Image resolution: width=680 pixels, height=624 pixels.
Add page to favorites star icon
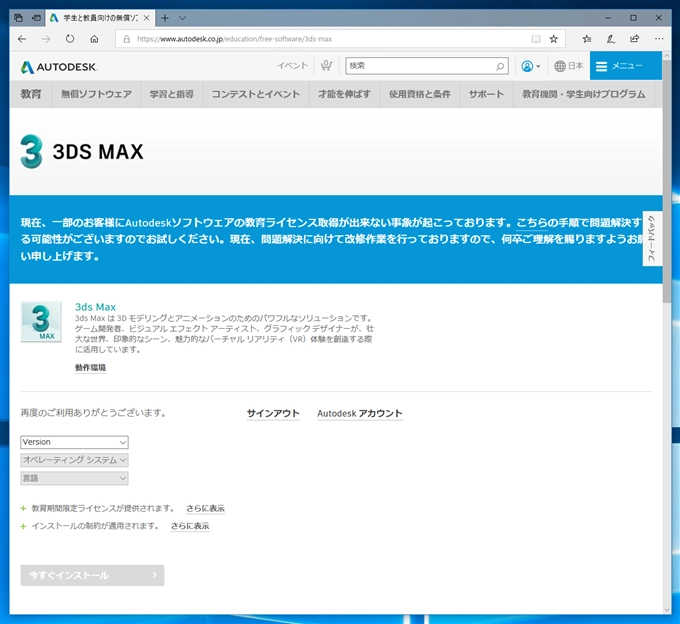553,39
